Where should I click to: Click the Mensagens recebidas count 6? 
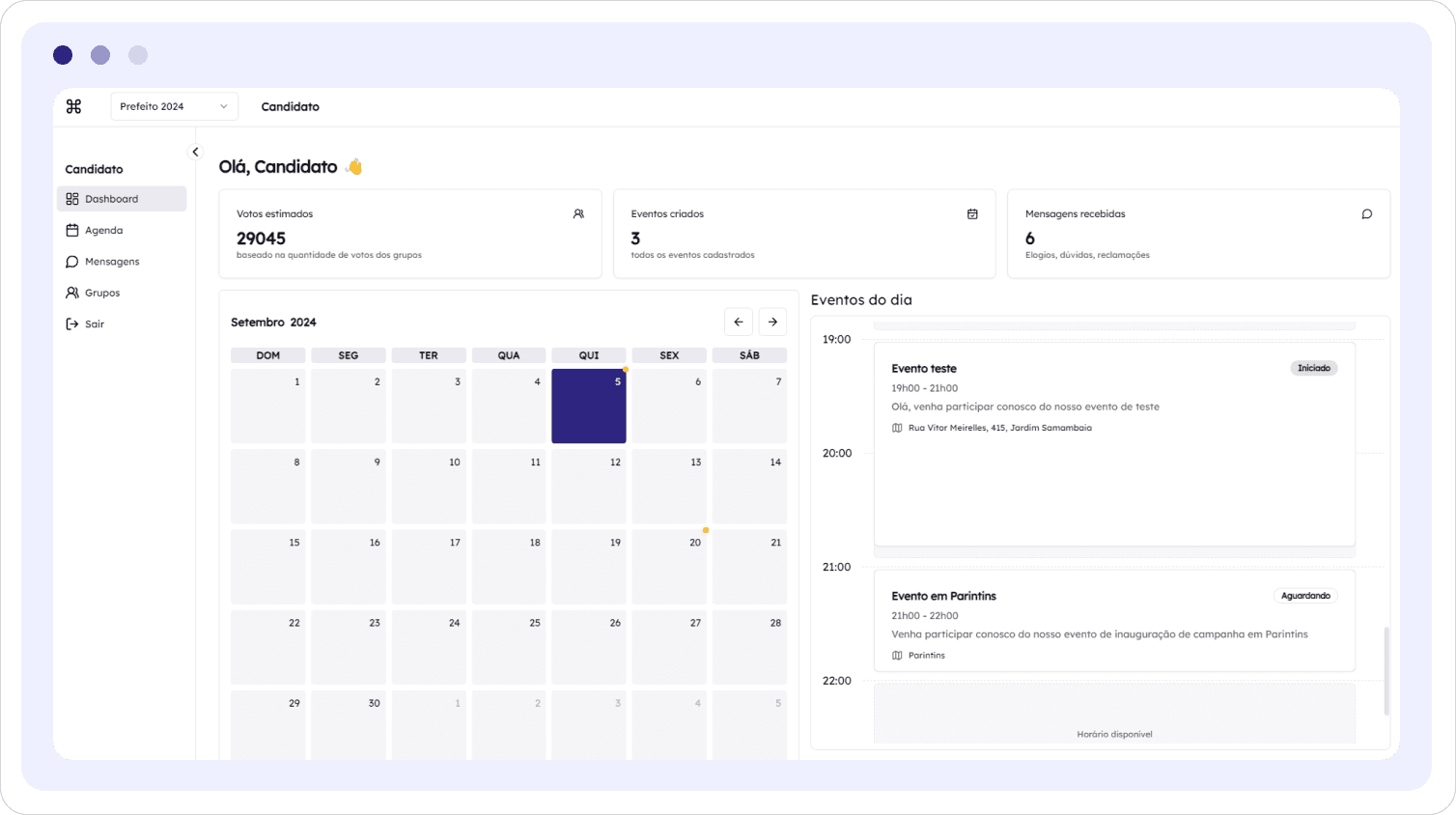point(1030,239)
